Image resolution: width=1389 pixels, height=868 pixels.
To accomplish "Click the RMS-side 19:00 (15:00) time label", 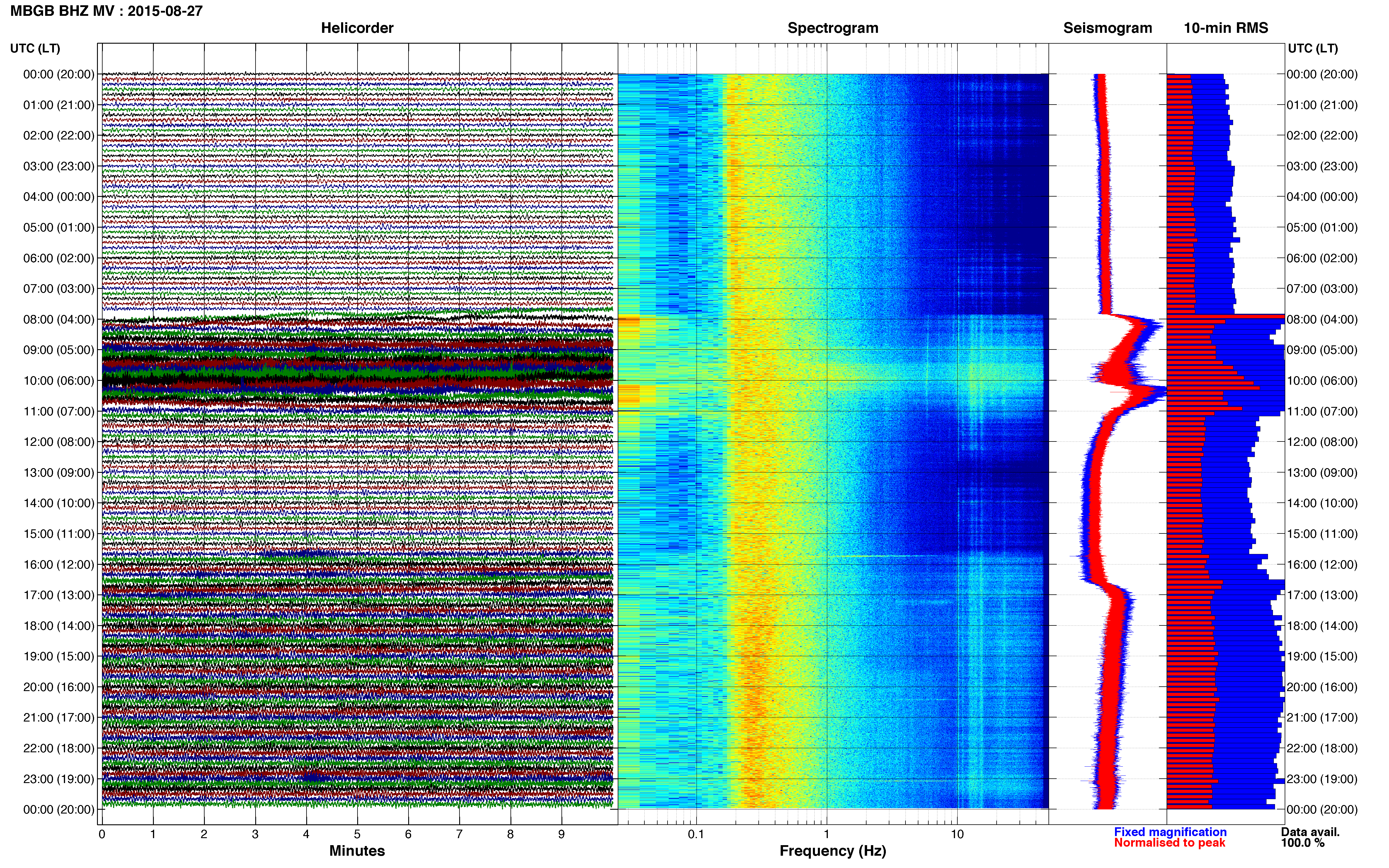I will coord(1322,656).
